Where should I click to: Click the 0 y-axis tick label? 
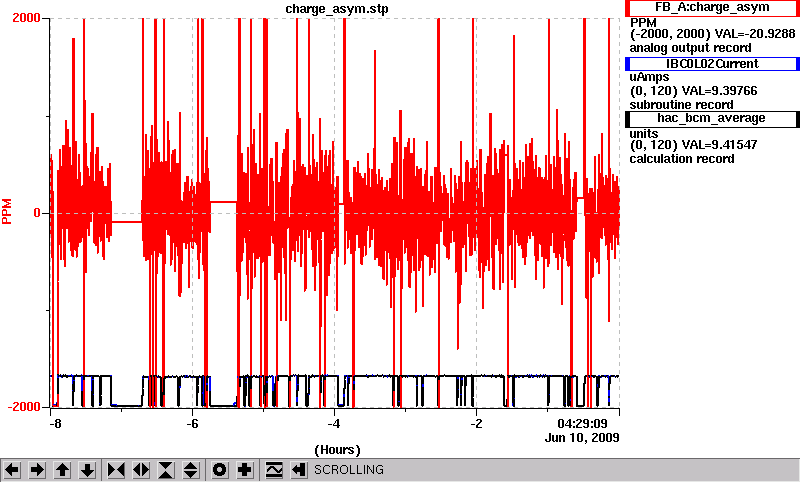[37, 213]
